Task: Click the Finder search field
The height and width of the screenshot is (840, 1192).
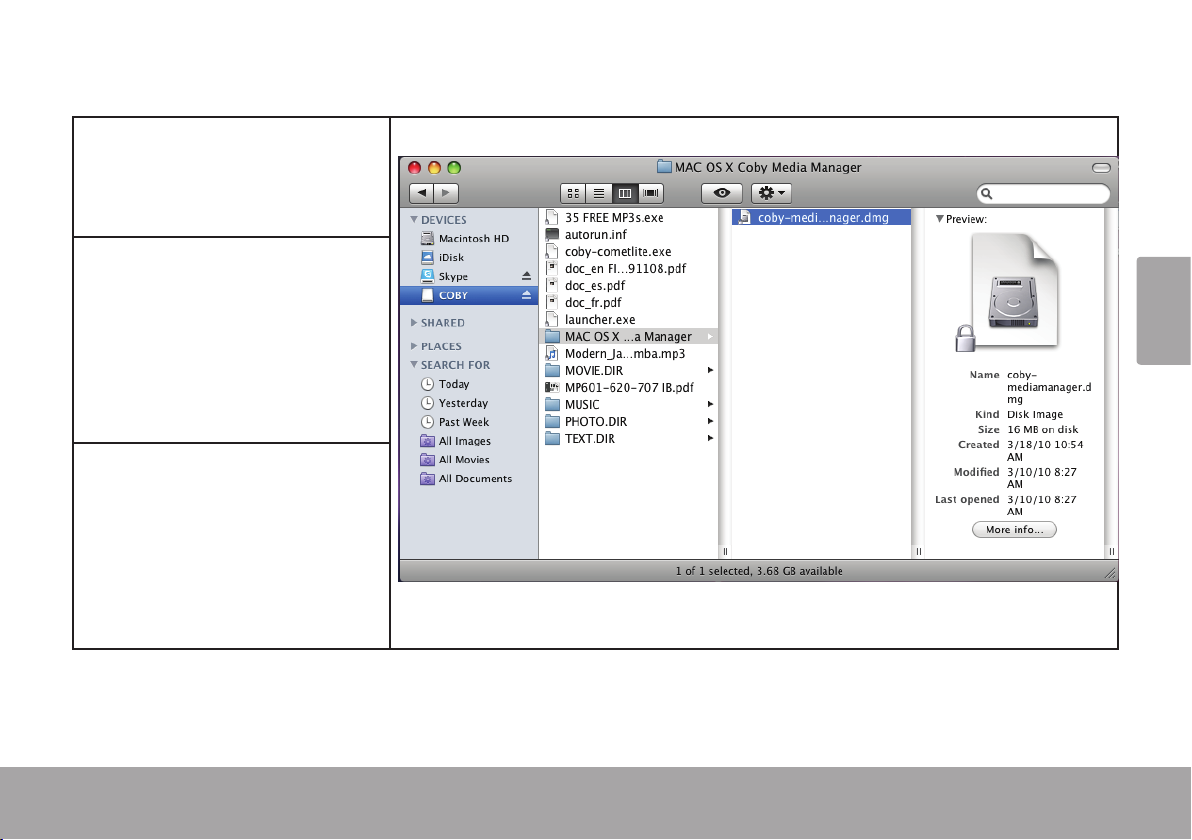Action: coord(1043,194)
